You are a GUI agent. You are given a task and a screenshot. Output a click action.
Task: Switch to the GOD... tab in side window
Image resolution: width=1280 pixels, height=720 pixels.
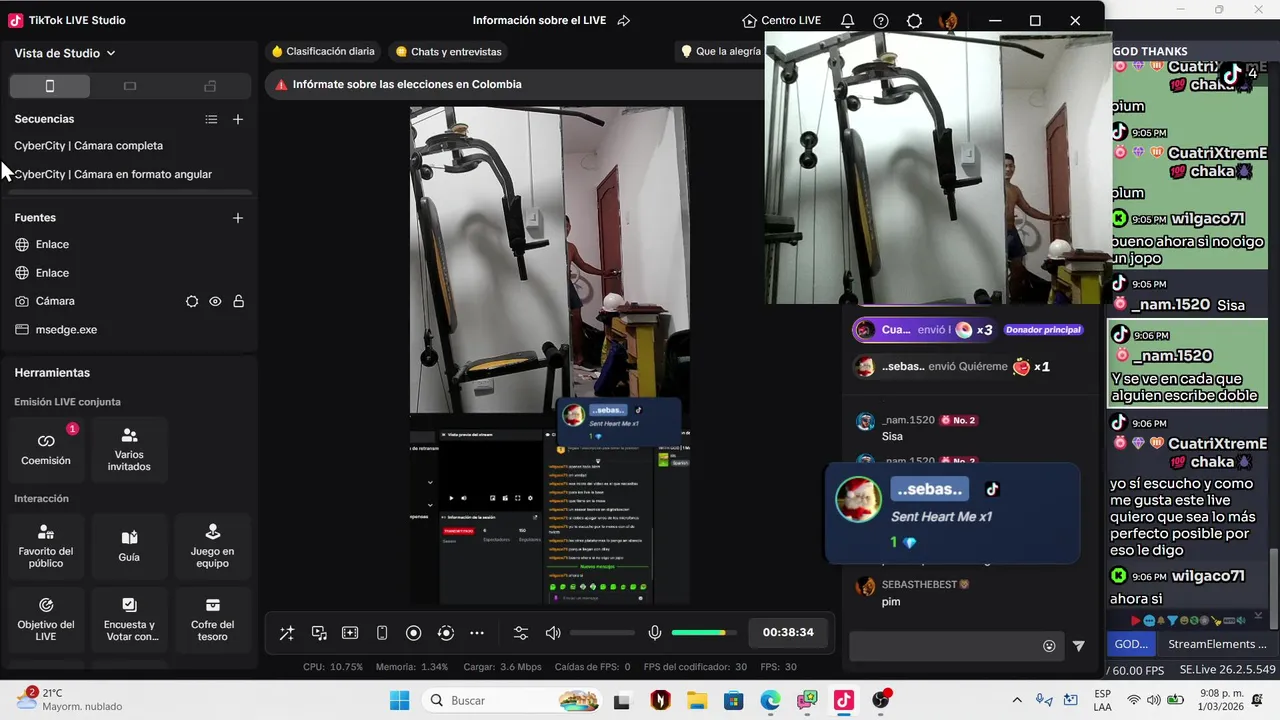pyautogui.click(x=1131, y=644)
